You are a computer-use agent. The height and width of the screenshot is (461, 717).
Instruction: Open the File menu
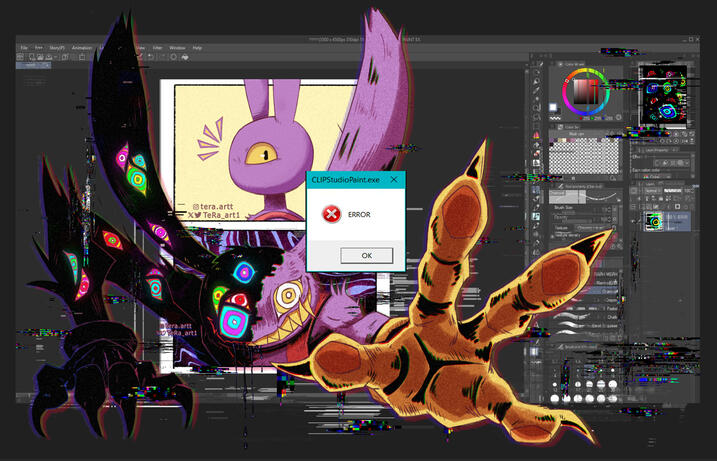point(24,48)
